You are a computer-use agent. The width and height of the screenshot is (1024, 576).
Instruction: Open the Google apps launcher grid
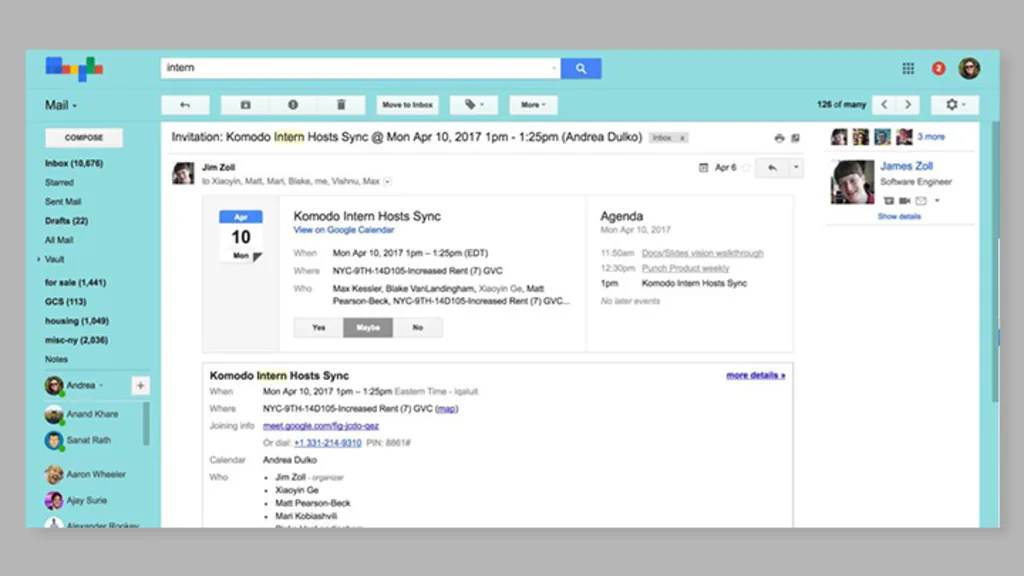[908, 67]
